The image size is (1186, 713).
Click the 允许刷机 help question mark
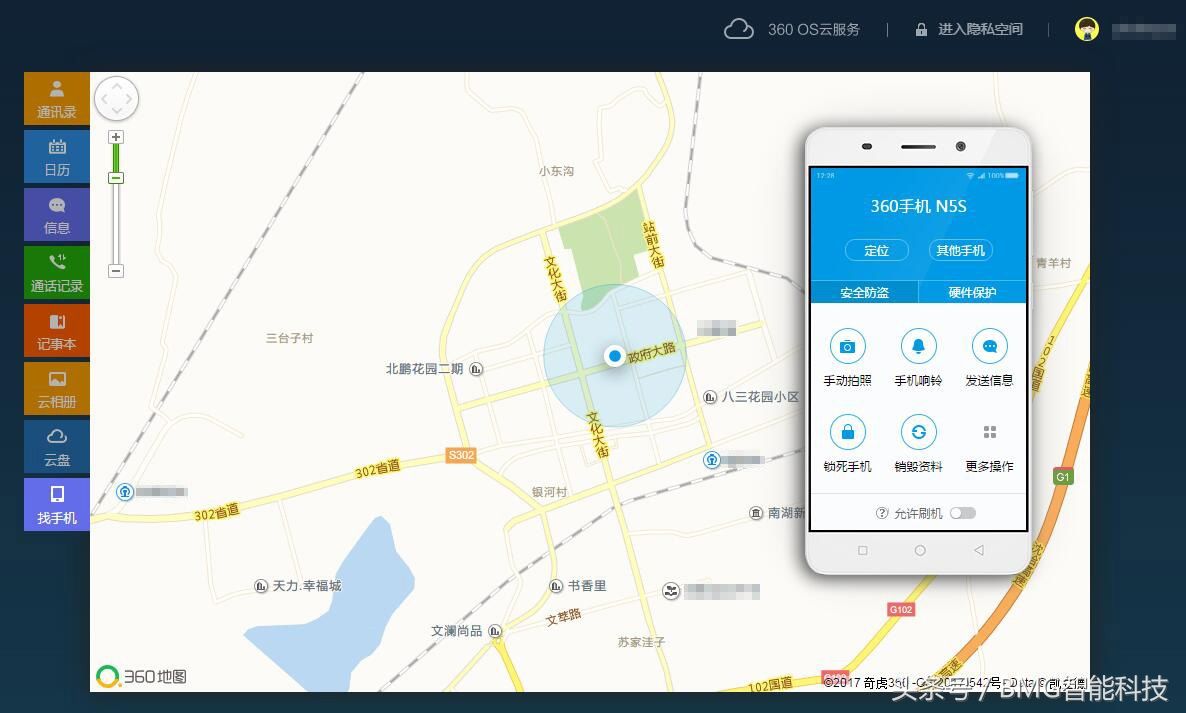pos(882,513)
